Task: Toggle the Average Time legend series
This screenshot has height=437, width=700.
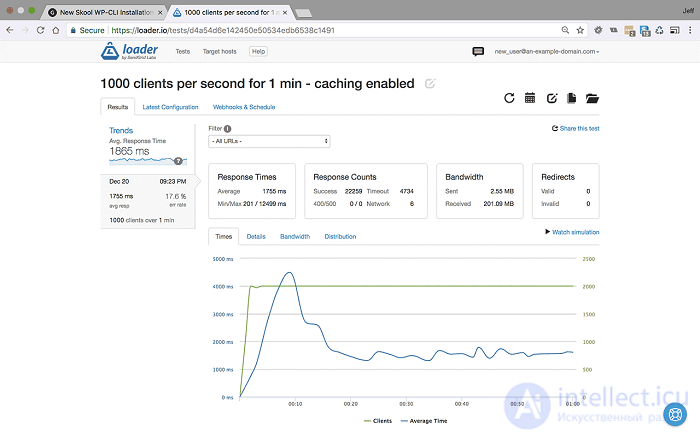Action: (424, 421)
